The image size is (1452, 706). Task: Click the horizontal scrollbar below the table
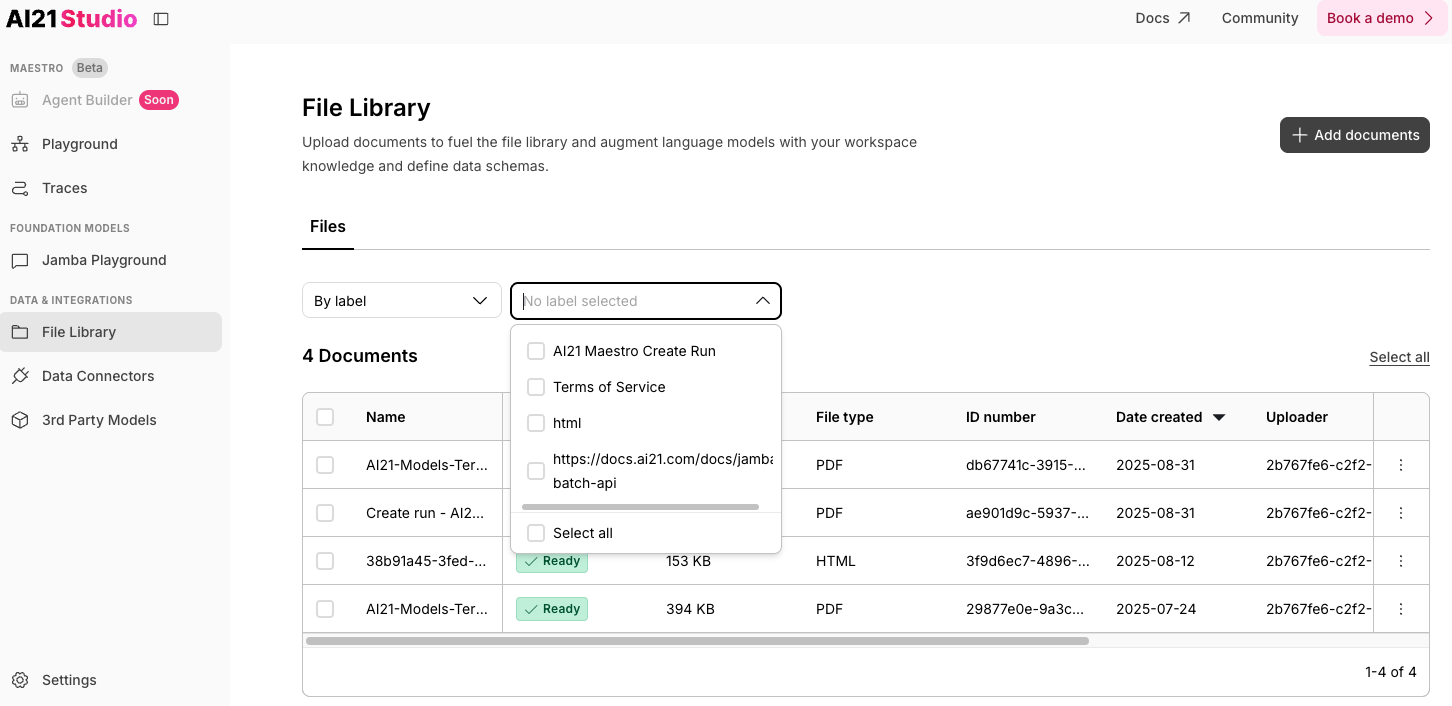click(x=696, y=640)
